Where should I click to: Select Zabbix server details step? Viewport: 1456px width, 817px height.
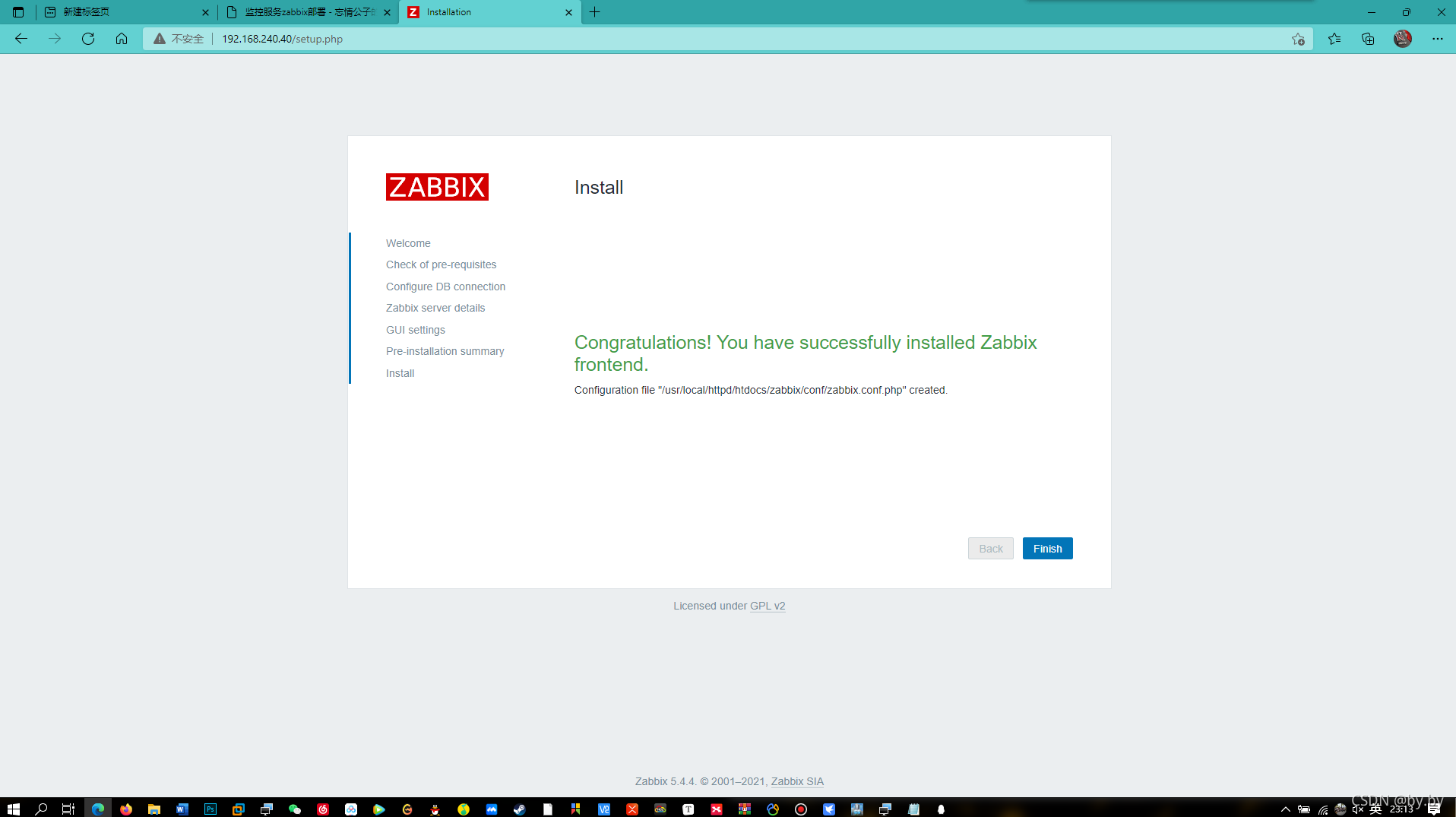click(x=435, y=308)
